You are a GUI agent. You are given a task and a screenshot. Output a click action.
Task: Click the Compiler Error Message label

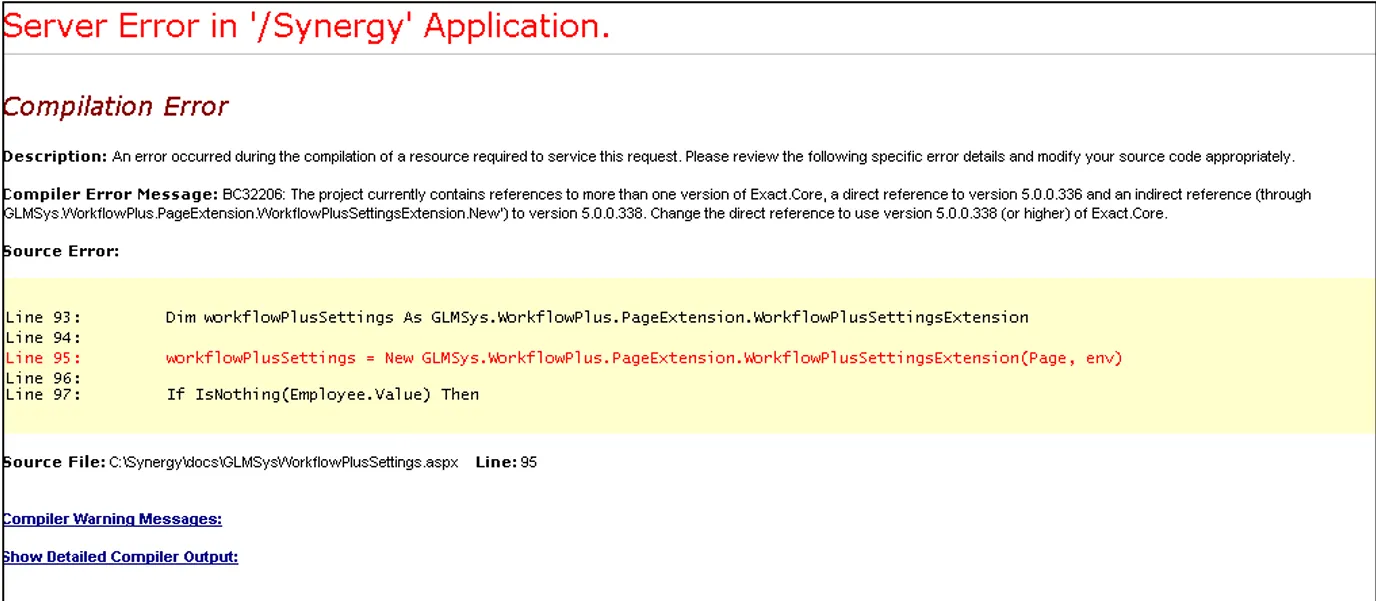110,194
